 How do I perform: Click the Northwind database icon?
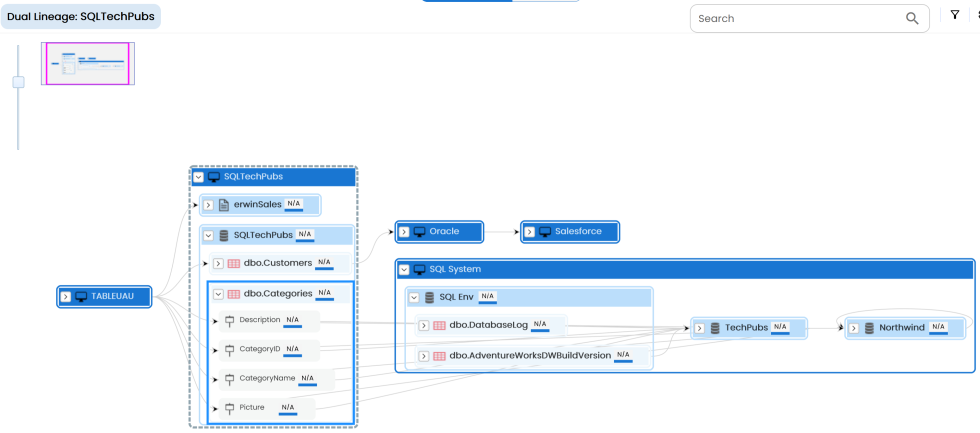[869, 328]
